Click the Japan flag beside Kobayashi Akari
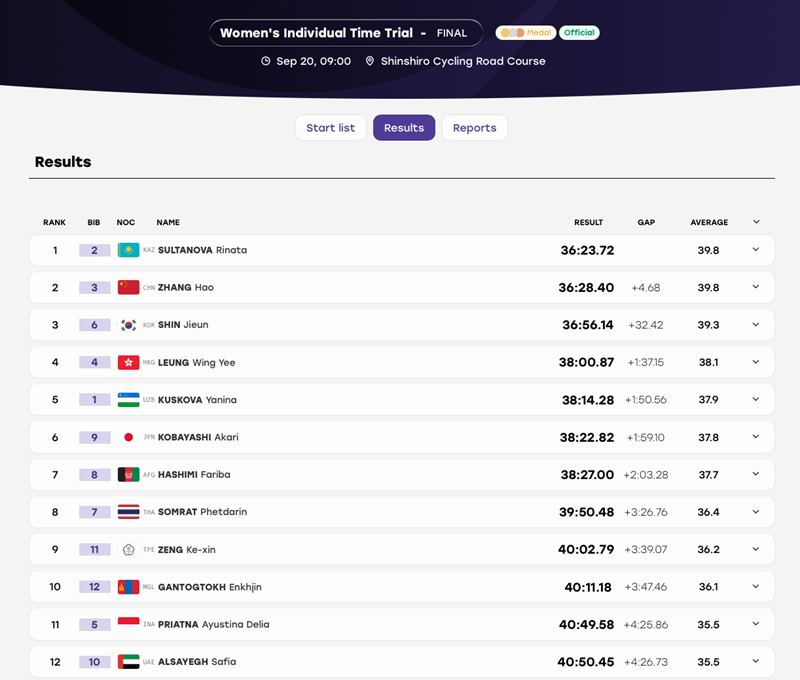800x680 pixels. [x=128, y=437]
